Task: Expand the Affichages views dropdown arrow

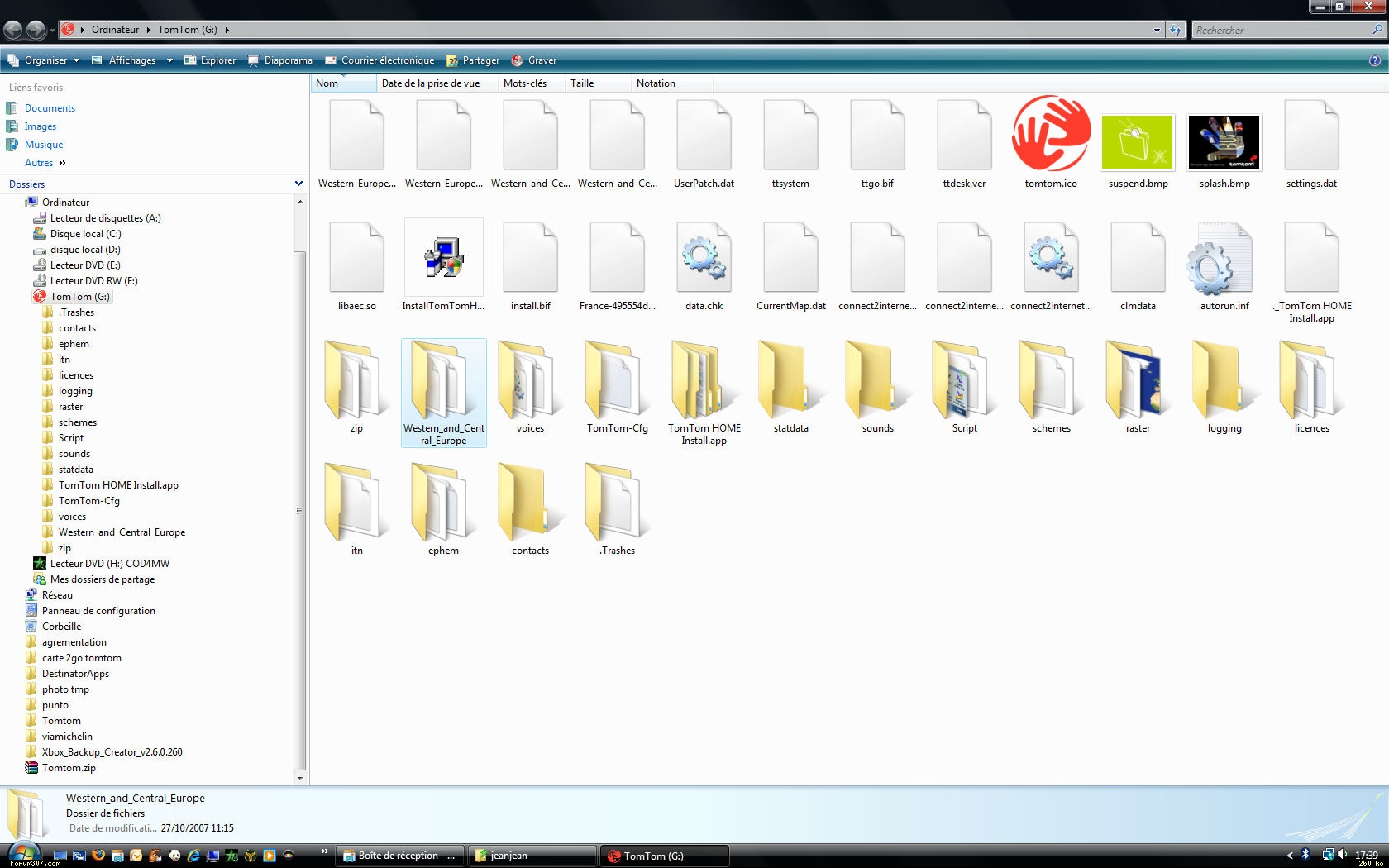Action: pos(169,60)
